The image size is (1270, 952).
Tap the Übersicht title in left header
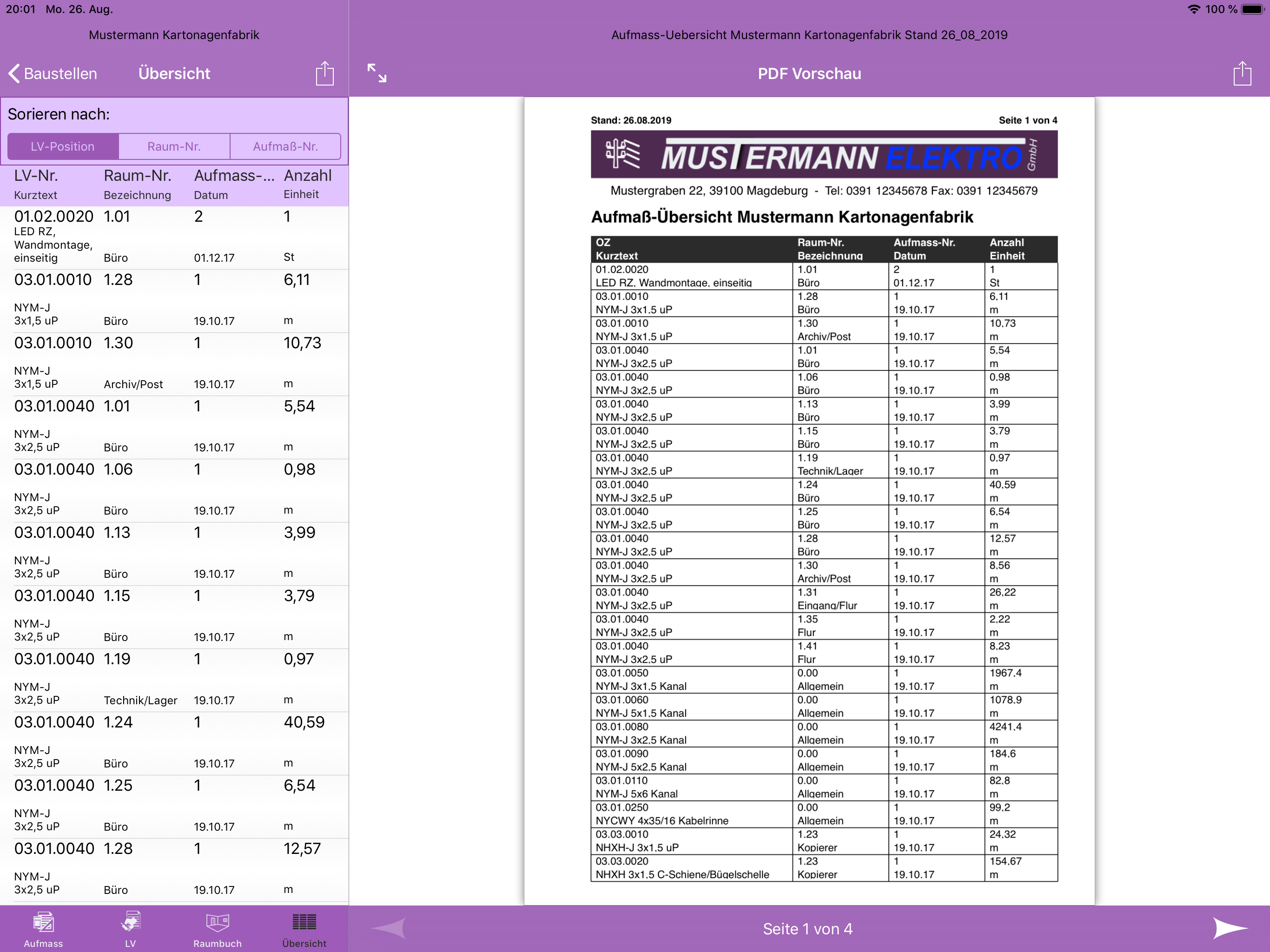click(x=174, y=73)
